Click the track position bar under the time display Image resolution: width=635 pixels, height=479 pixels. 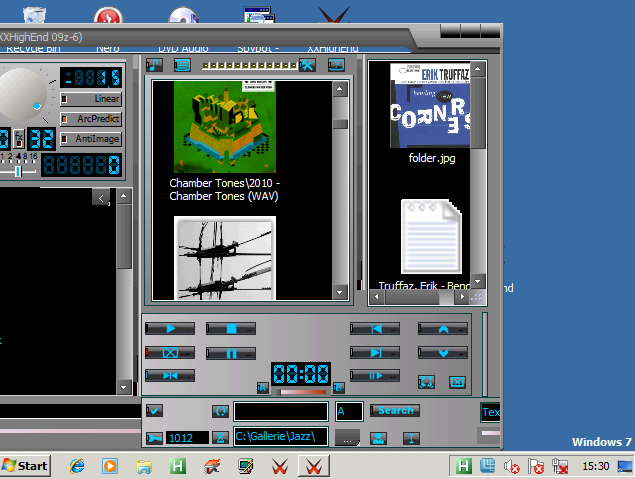coord(302,392)
